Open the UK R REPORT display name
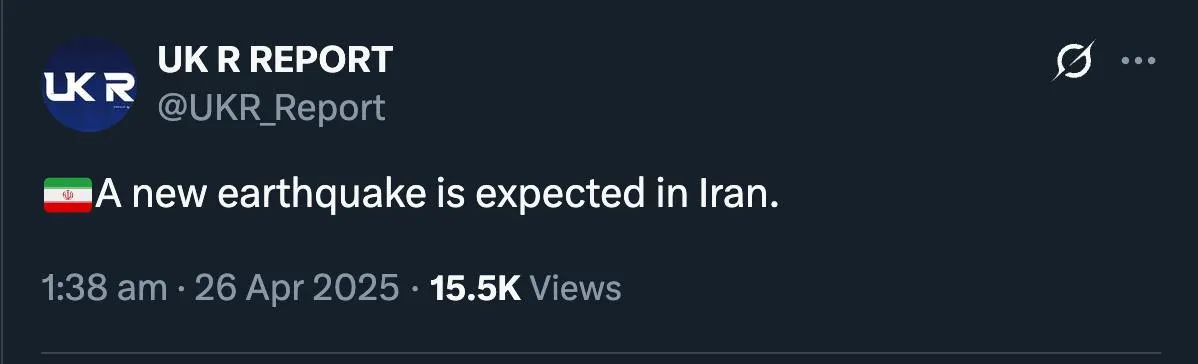 [x=275, y=60]
